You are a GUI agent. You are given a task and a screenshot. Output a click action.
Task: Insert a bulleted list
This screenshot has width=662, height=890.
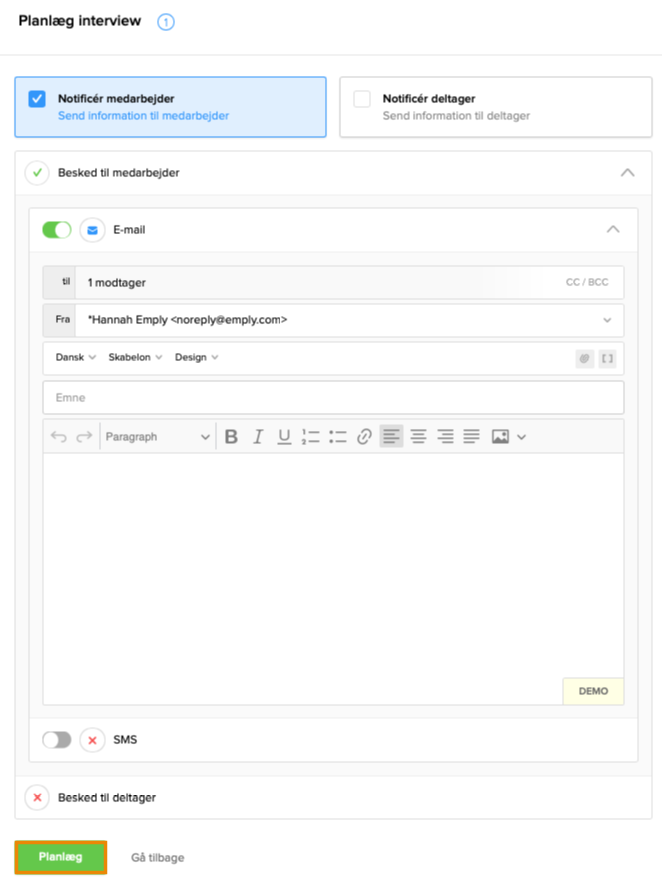click(x=338, y=437)
